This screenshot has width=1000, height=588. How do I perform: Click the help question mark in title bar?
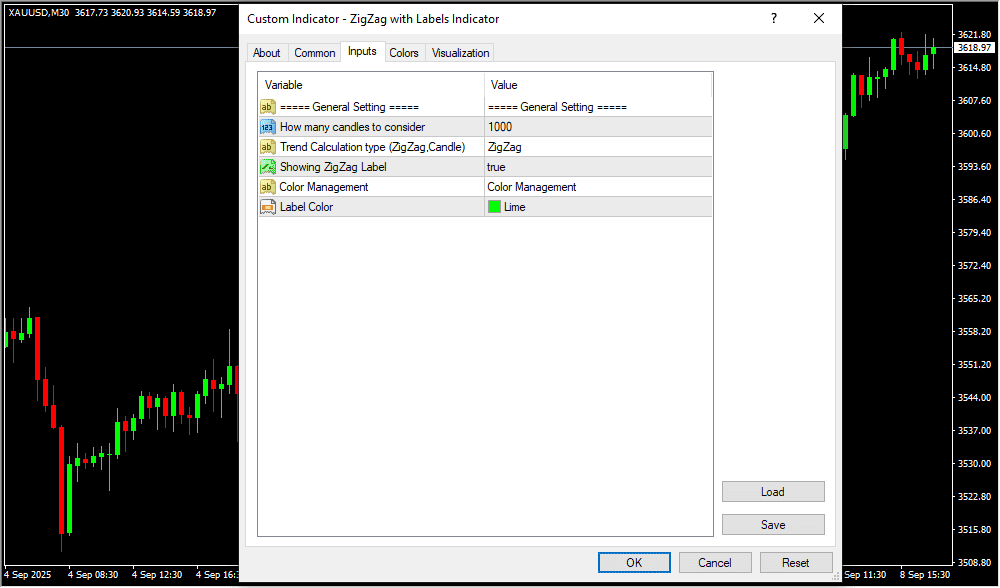tap(773, 19)
